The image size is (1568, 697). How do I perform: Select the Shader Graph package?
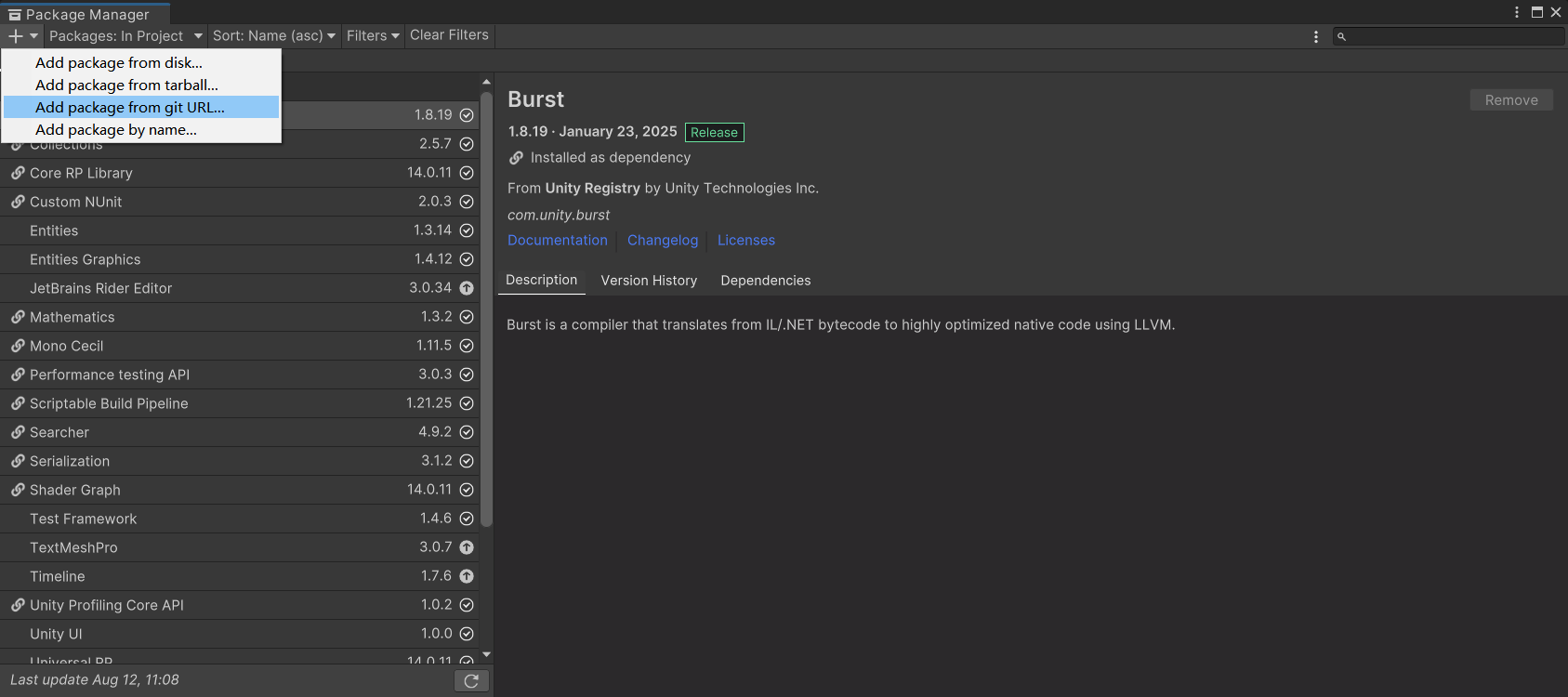coord(240,490)
